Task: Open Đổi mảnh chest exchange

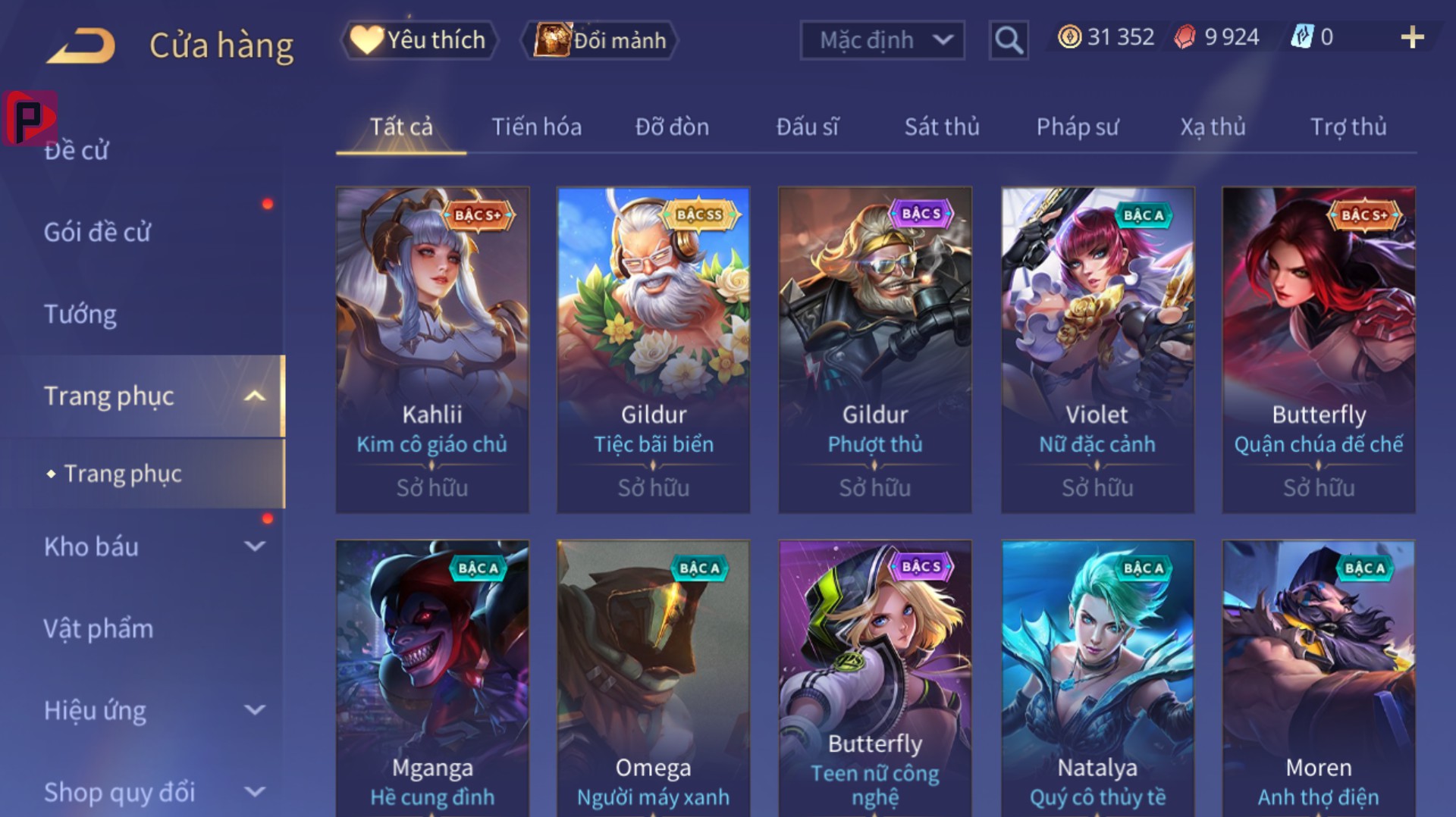Action: point(600,40)
